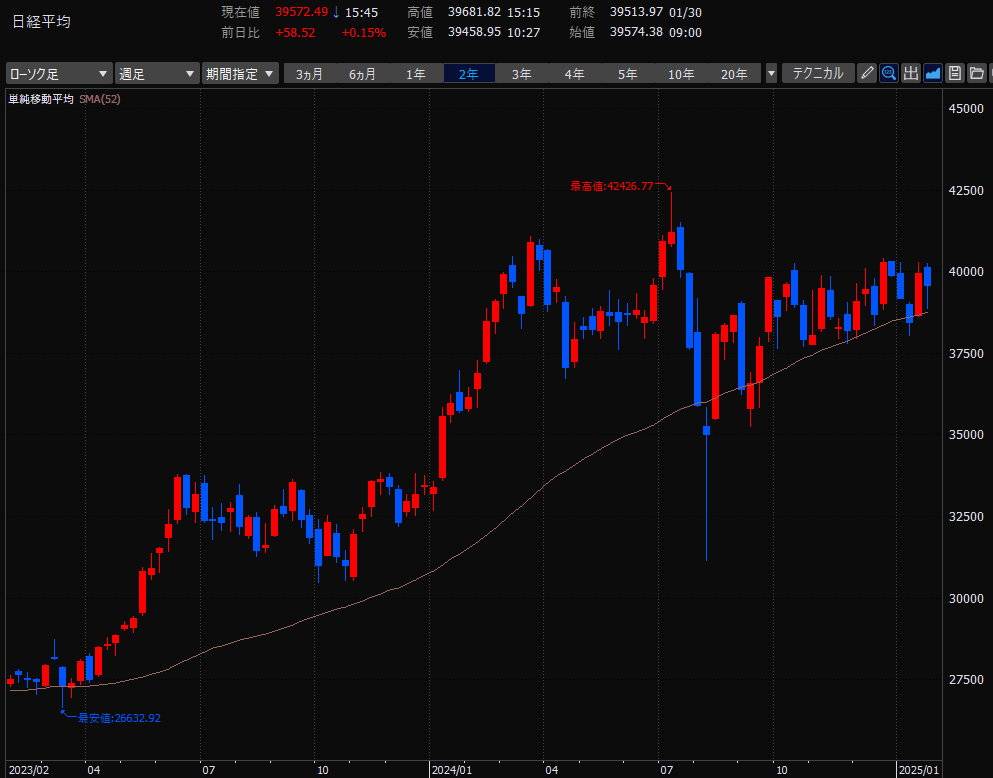Click the 27500 price axis label
This screenshot has height=778, width=993.
[x=966, y=680]
